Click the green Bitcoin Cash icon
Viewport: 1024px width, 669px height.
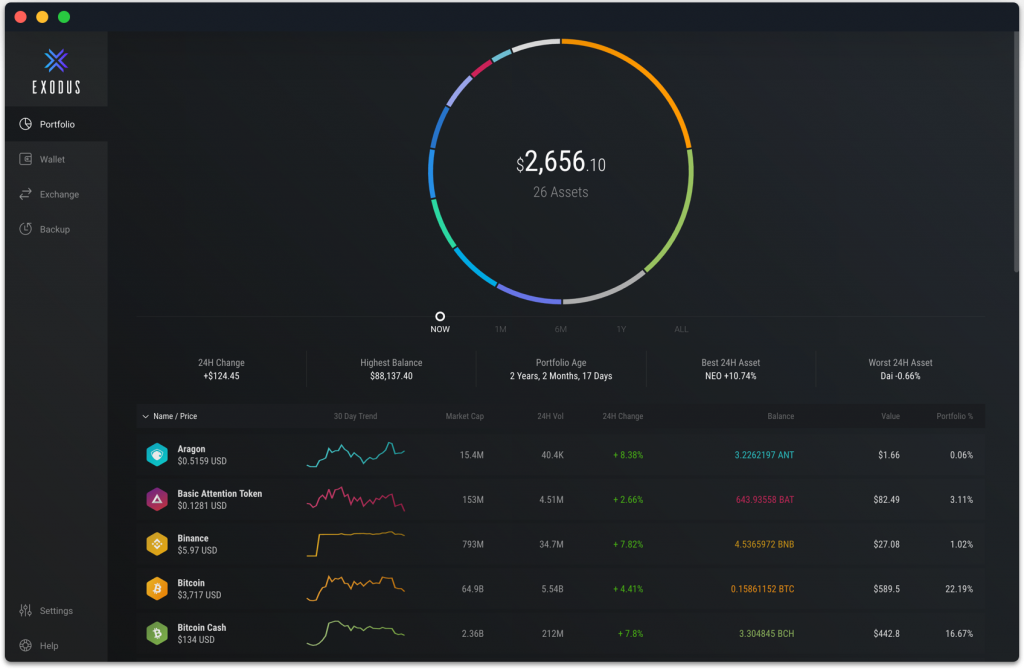[157, 633]
